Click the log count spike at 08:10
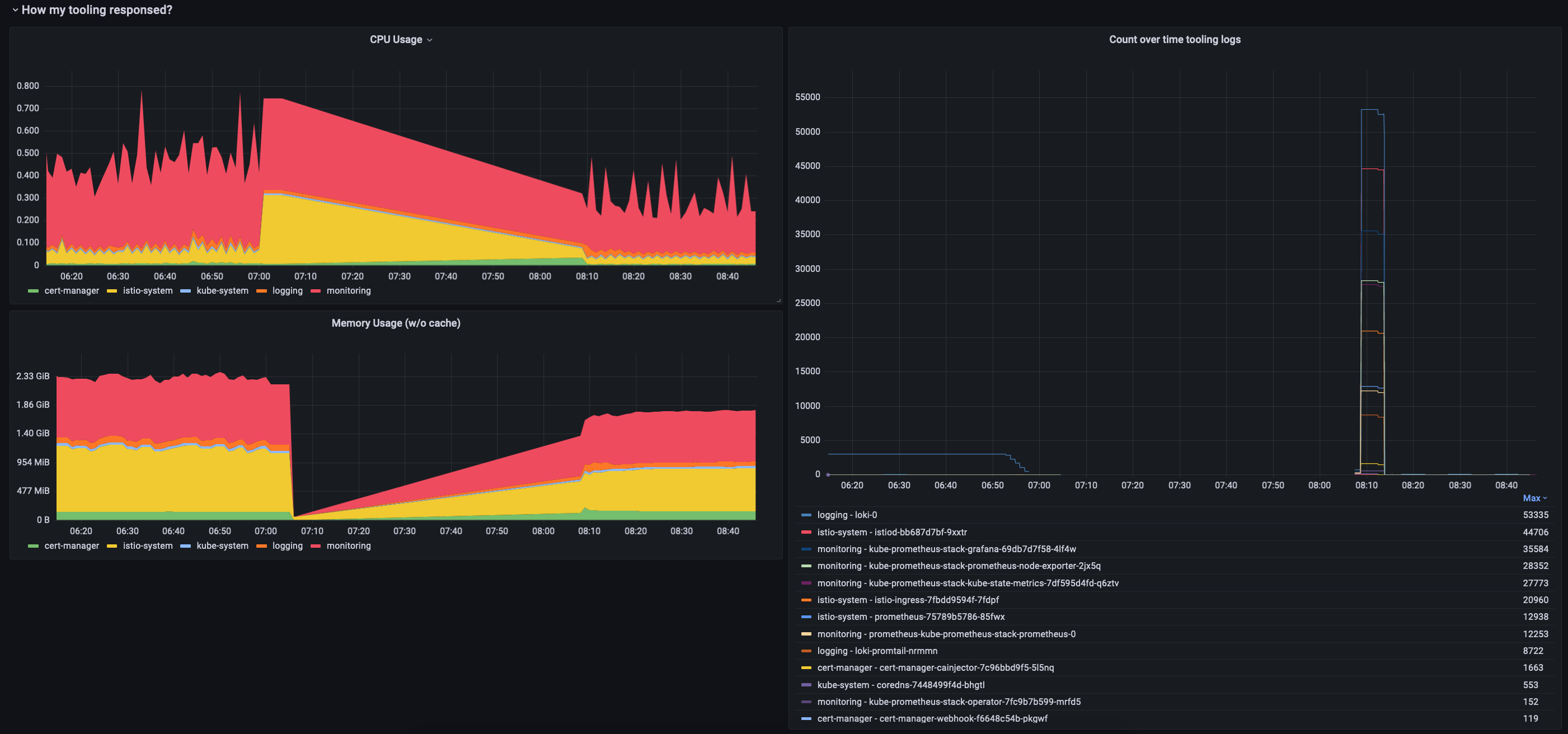Viewport: 1568px width, 734px height. (x=1373, y=292)
